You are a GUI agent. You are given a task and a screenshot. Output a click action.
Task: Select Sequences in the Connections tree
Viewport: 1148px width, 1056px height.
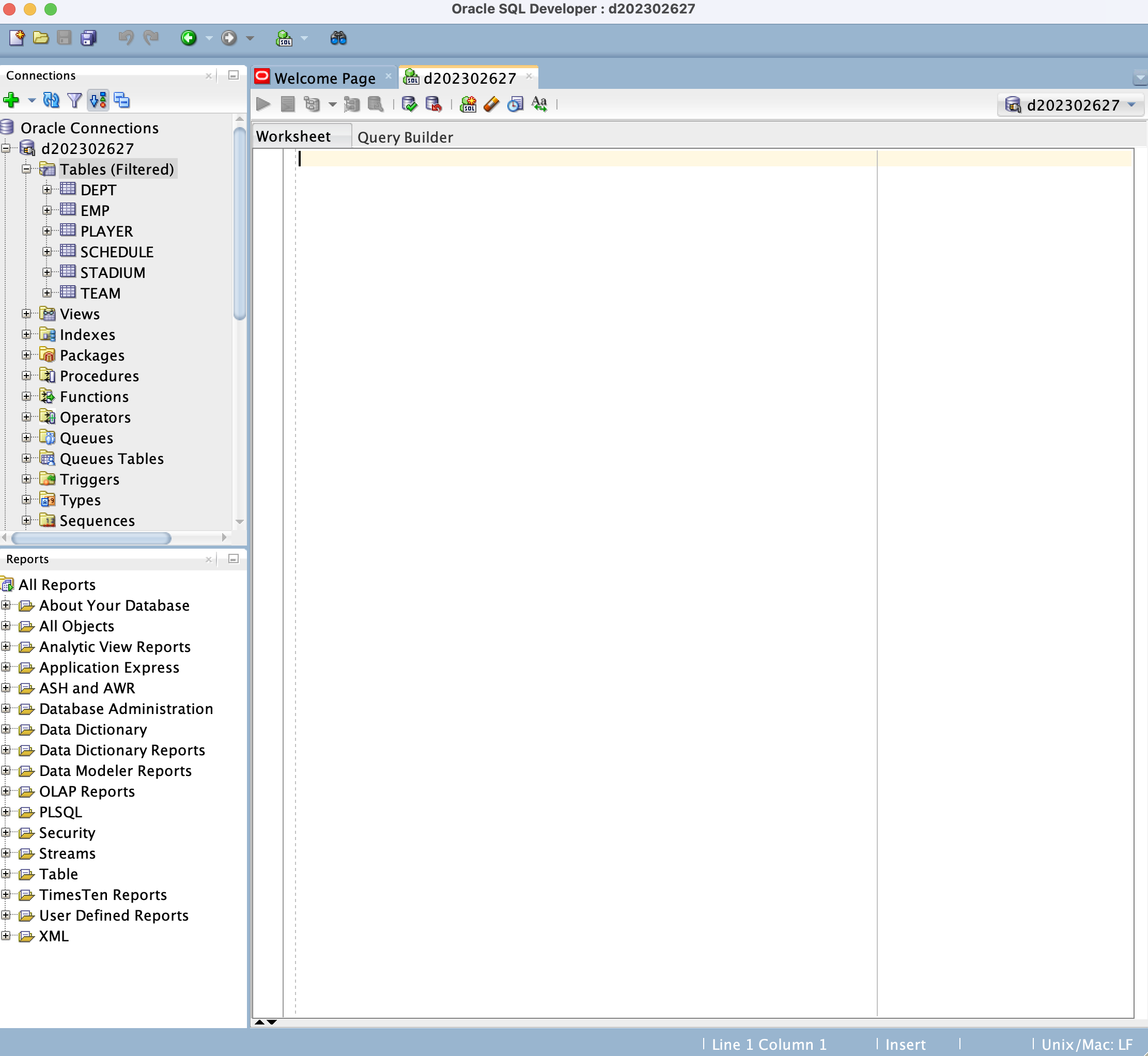(x=97, y=521)
